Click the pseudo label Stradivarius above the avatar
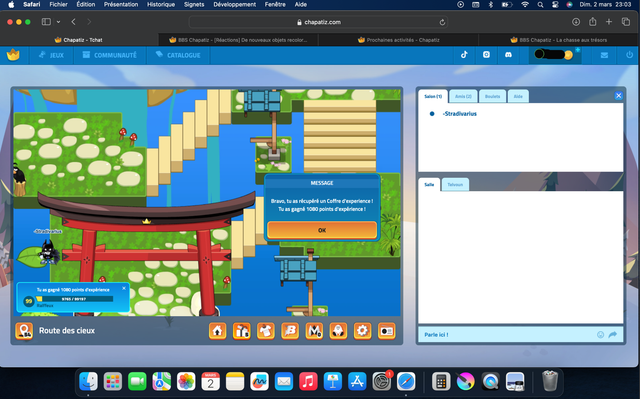 [48, 231]
